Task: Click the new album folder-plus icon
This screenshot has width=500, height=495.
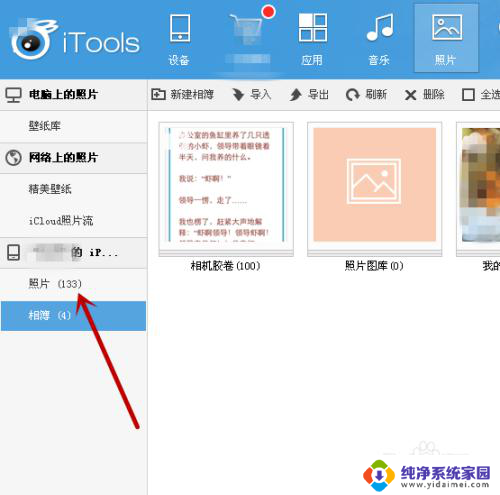Action: coord(158,95)
